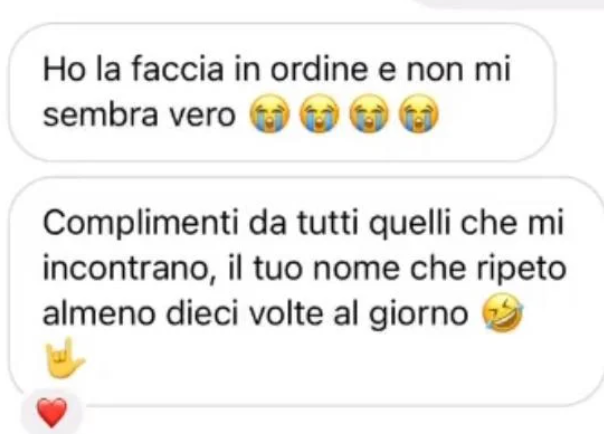
Task: Select the last crying face emoji
Action: click(418, 113)
